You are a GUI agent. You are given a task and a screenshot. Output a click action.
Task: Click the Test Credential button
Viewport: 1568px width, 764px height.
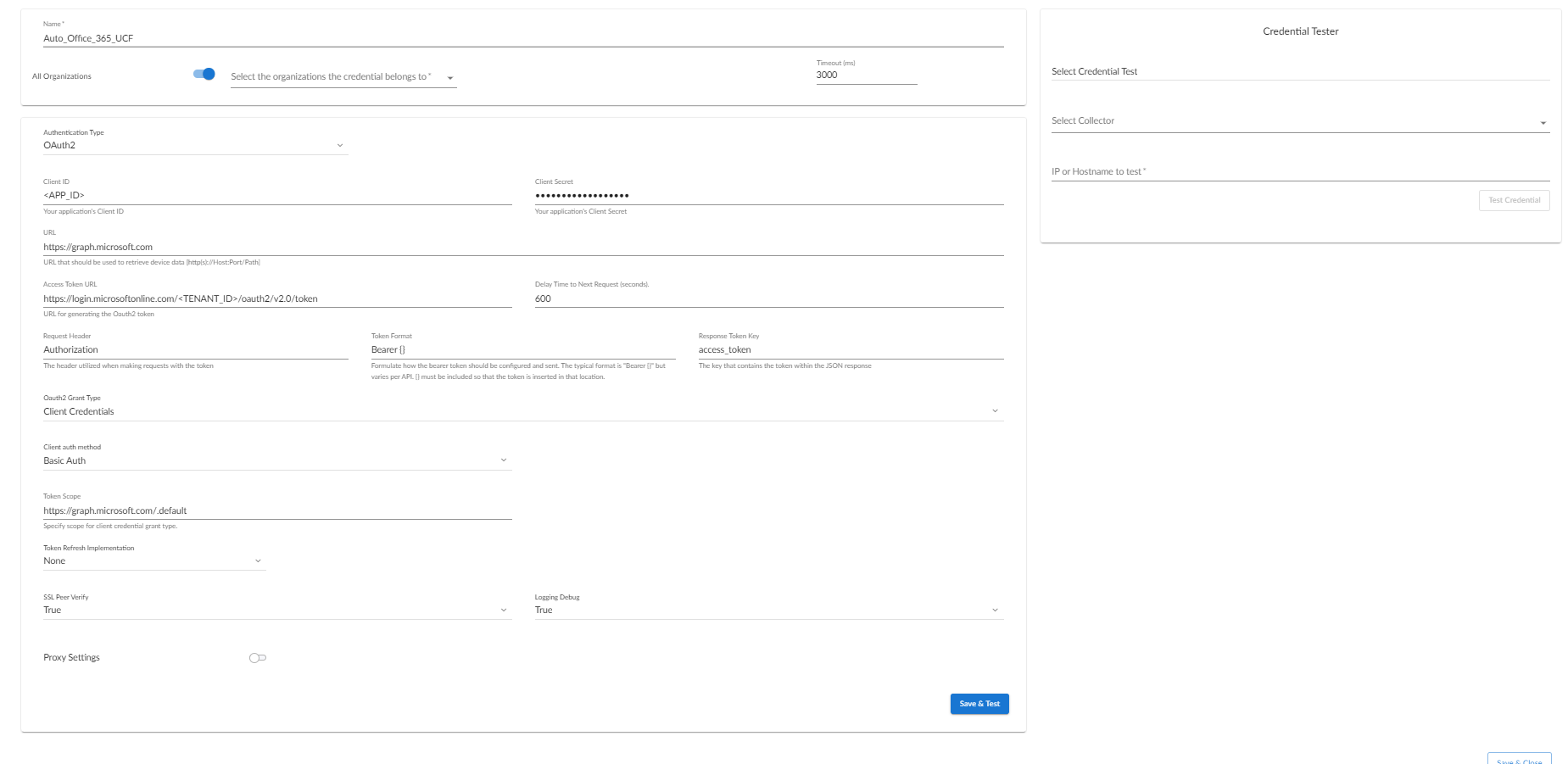pyautogui.click(x=1514, y=200)
